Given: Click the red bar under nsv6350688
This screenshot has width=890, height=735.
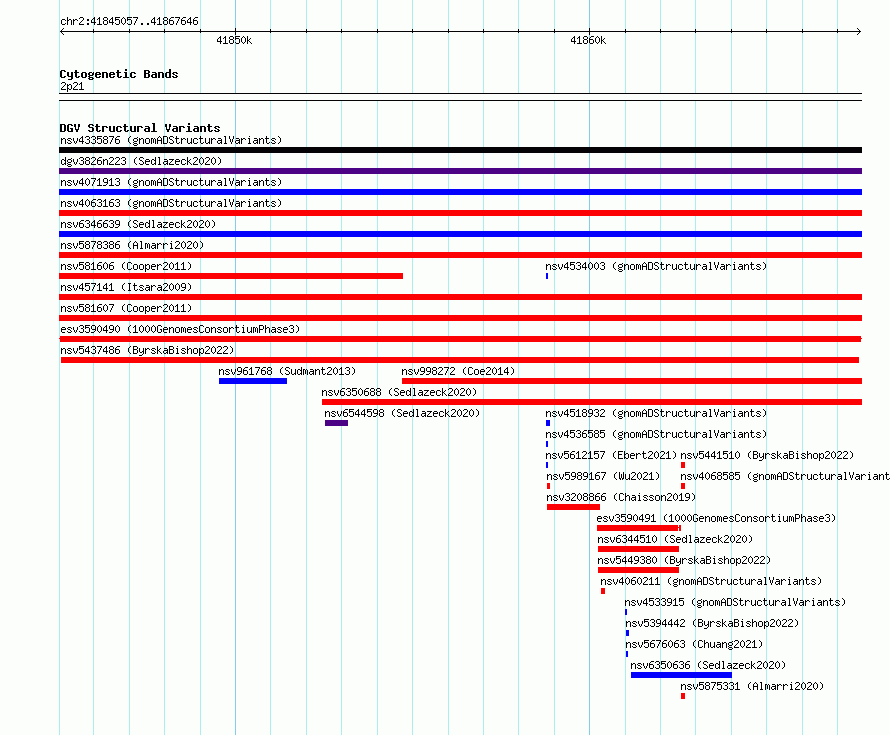Looking at the screenshot, I should 592,402.
